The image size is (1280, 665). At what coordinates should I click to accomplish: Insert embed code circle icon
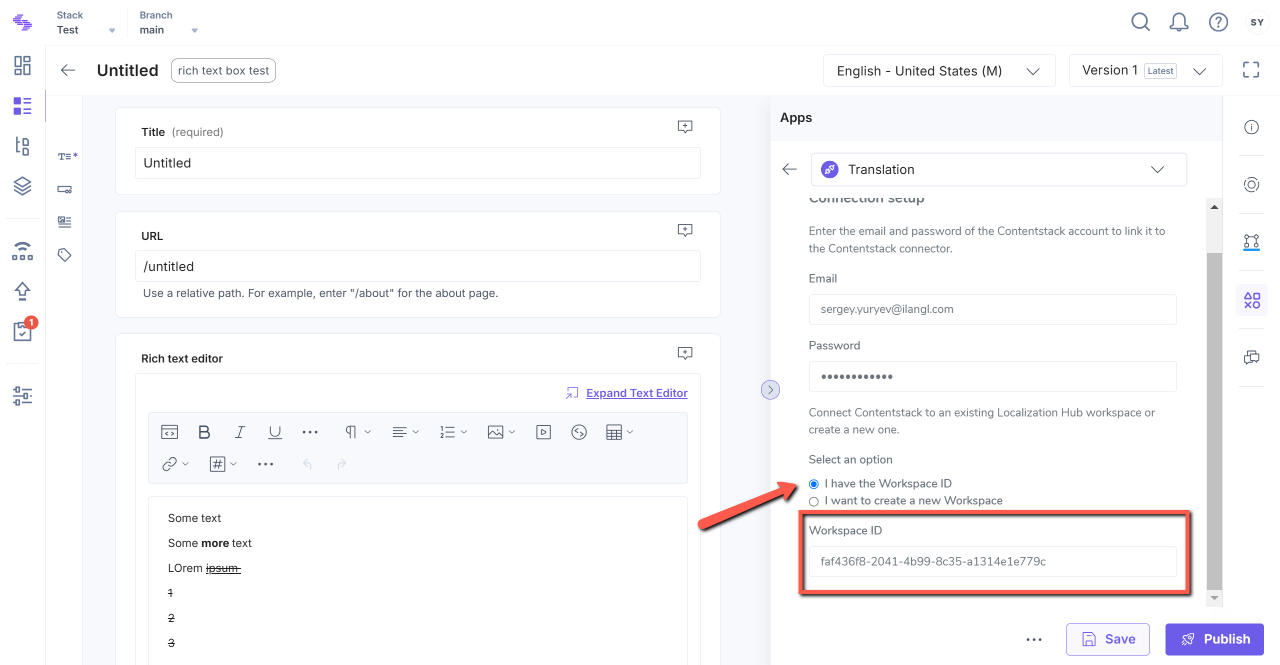pos(578,432)
